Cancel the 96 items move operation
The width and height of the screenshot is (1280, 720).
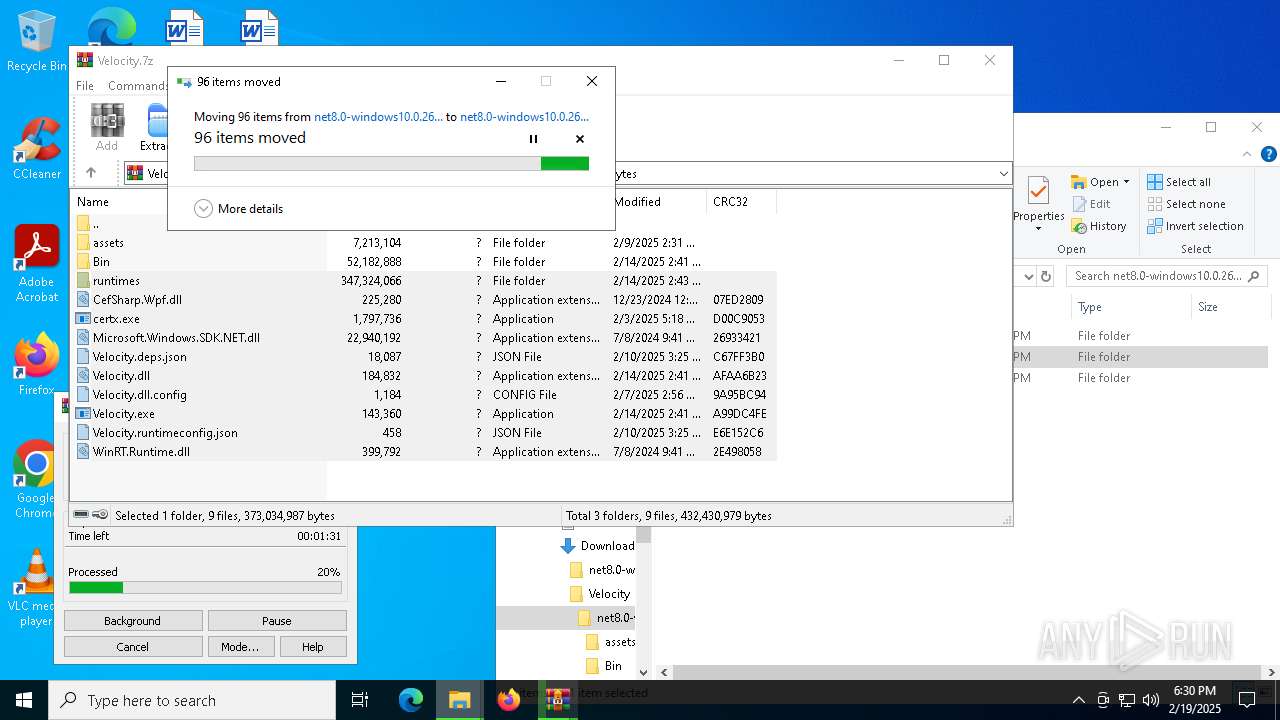point(580,139)
